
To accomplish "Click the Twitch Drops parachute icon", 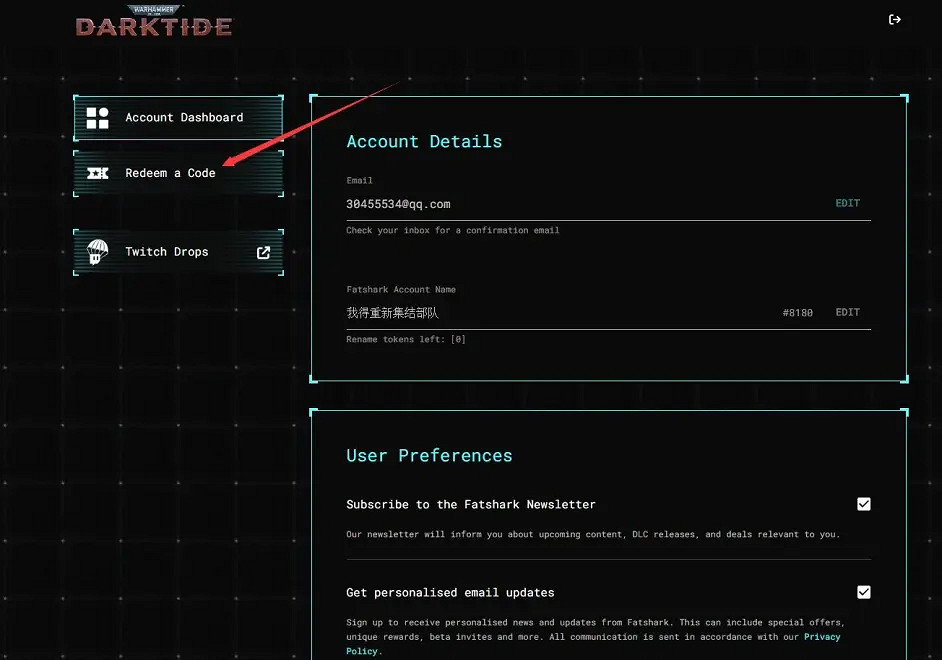I will point(98,252).
